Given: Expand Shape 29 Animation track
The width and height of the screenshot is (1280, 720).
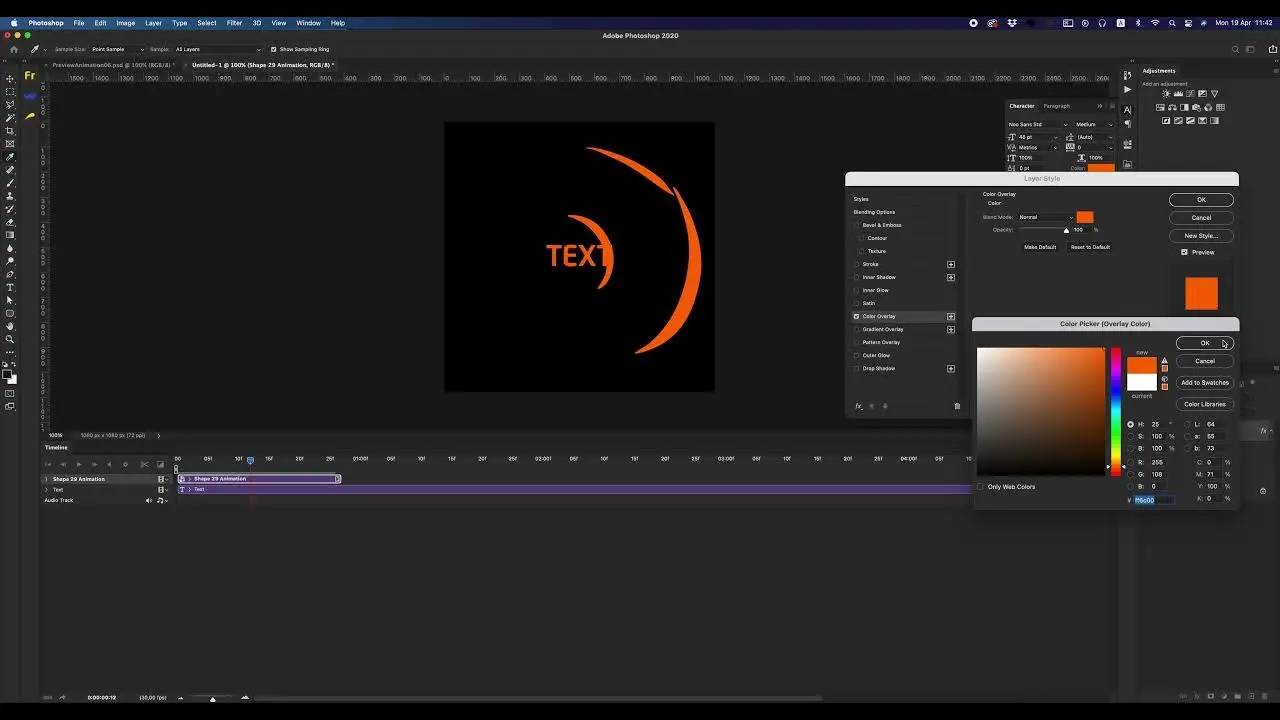Looking at the screenshot, I should 46,479.
